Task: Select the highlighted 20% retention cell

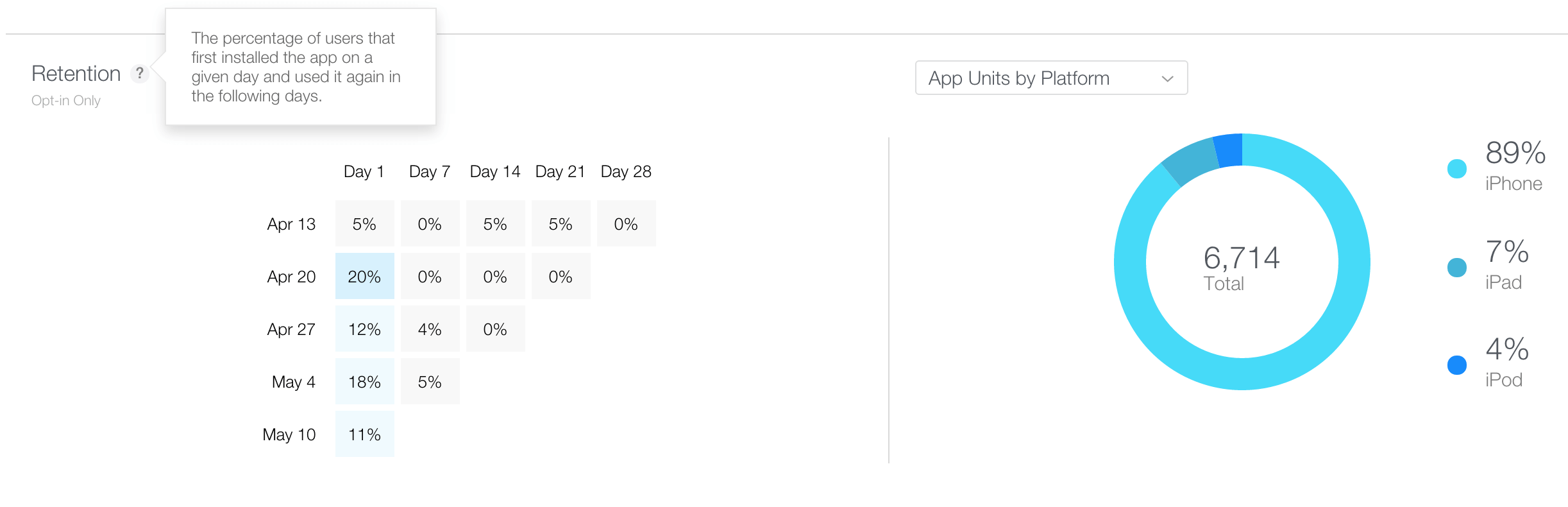Action: [364, 276]
